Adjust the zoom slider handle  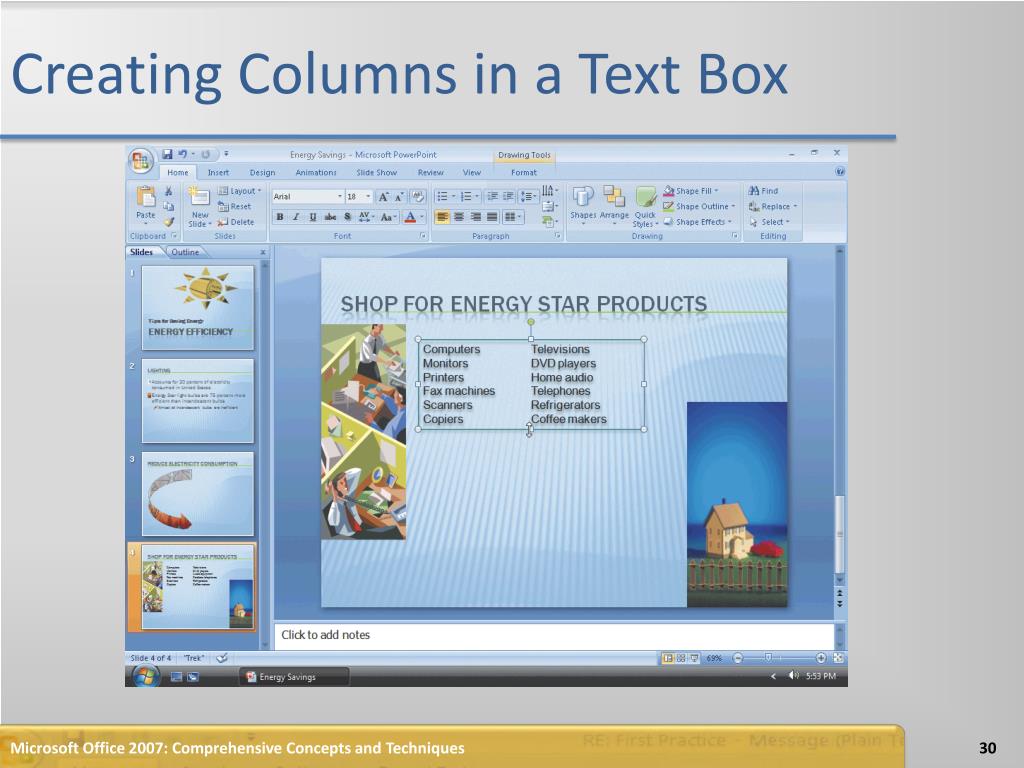click(x=769, y=658)
